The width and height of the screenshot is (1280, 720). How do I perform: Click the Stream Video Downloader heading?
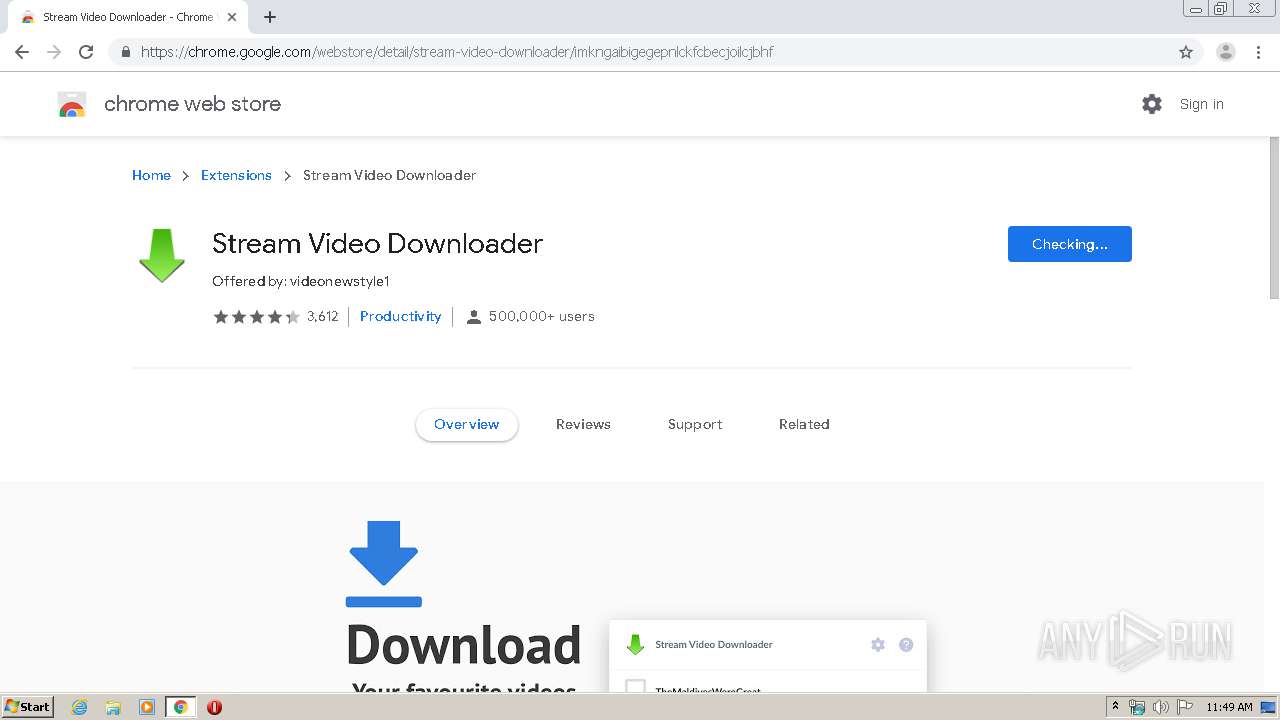click(377, 243)
